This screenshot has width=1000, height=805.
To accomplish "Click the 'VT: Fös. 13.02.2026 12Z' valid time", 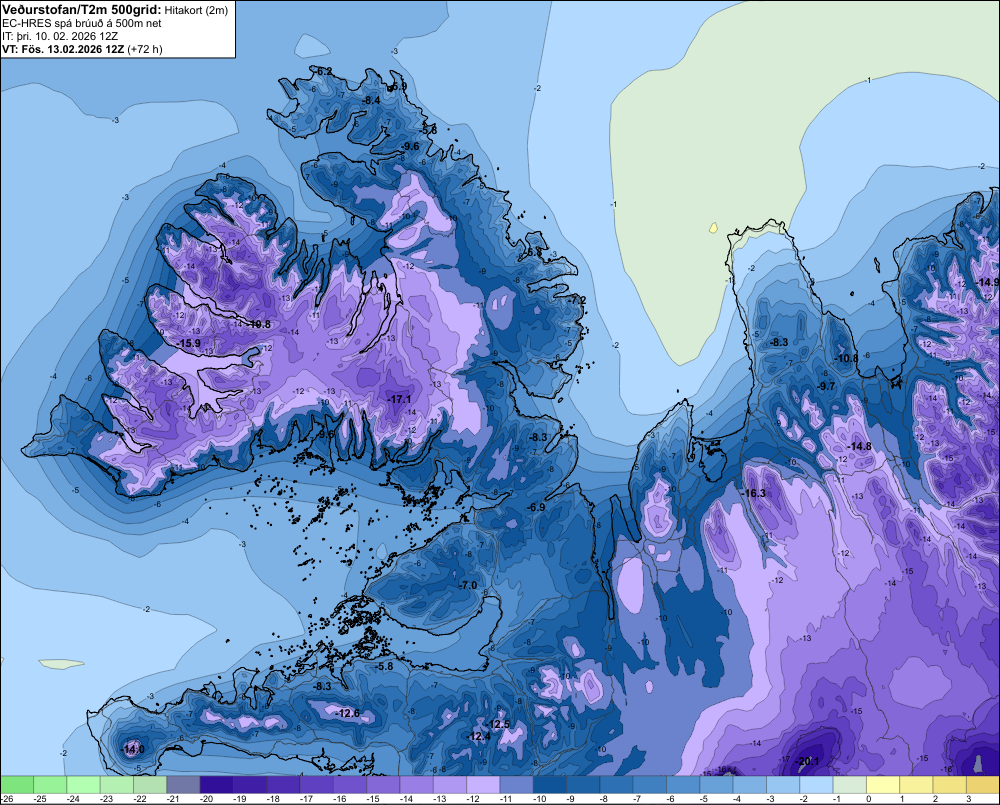I will click(63, 49).
